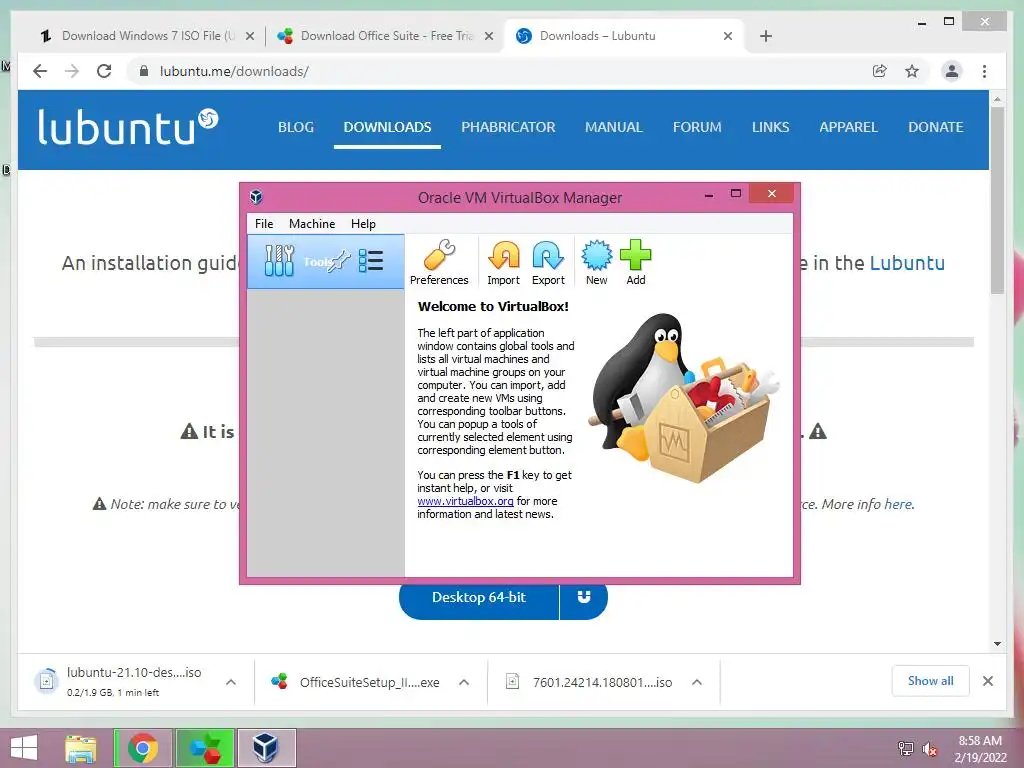Close the Download Office Suite tab
Image resolution: width=1024 pixels, height=768 pixels.
pos(488,36)
